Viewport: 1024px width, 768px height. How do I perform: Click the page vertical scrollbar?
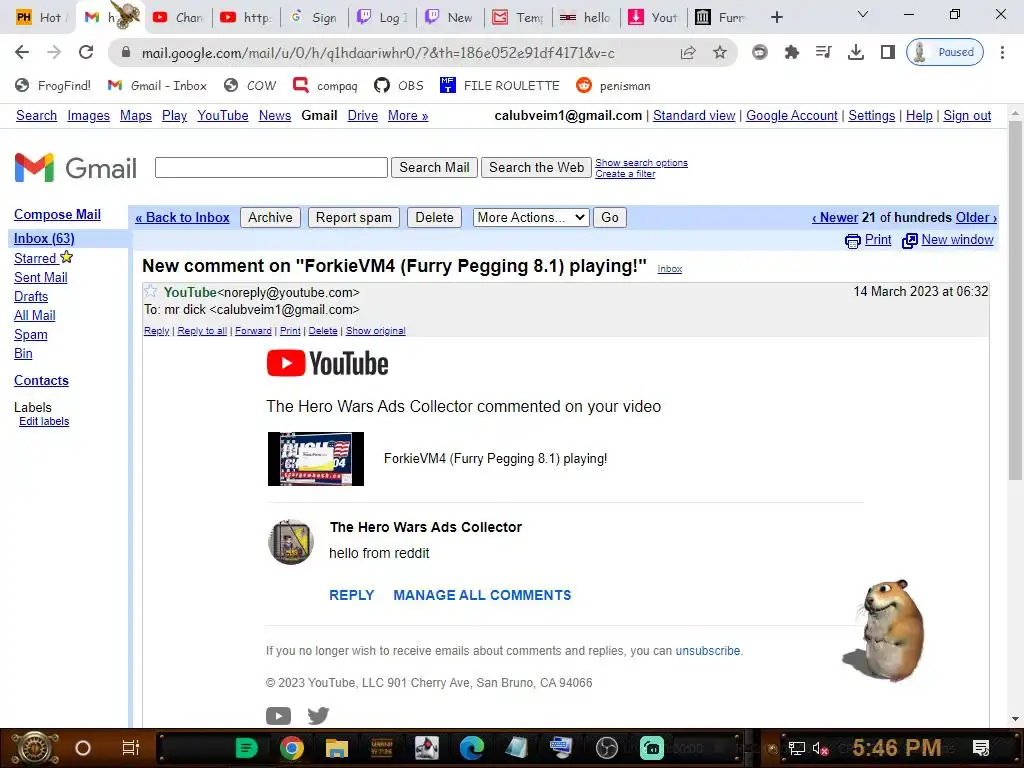[x=1015, y=300]
